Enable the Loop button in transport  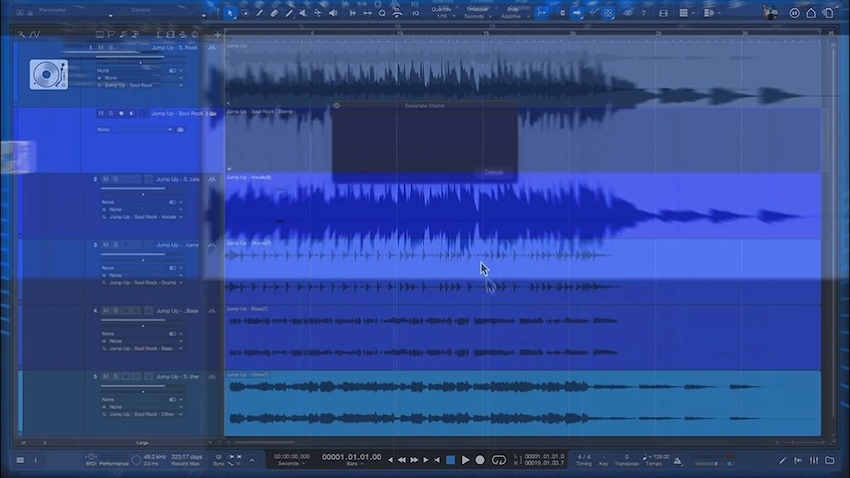[x=498, y=460]
